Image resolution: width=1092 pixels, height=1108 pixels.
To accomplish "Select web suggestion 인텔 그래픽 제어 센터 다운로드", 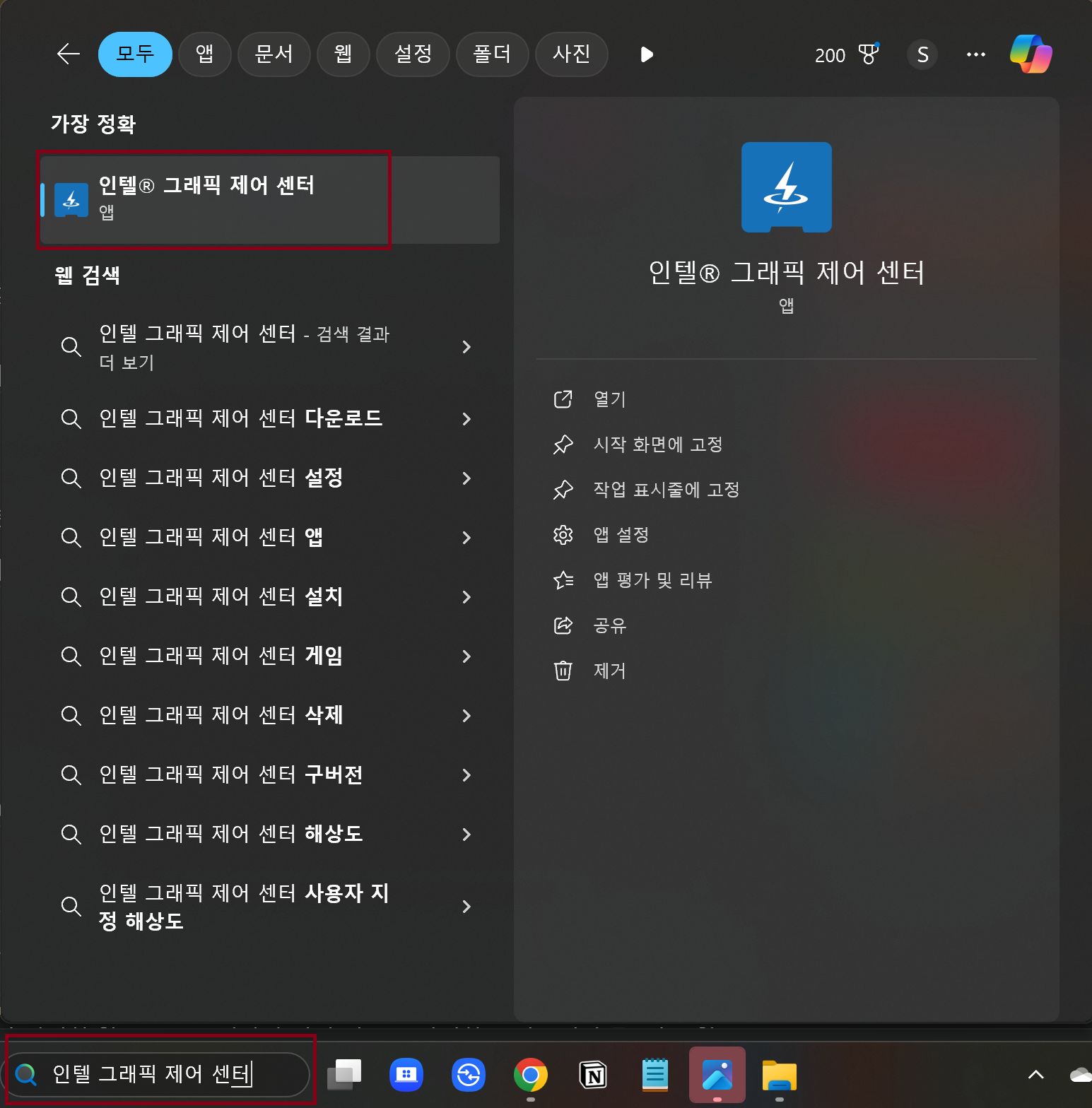I will click(x=241, y=418).
